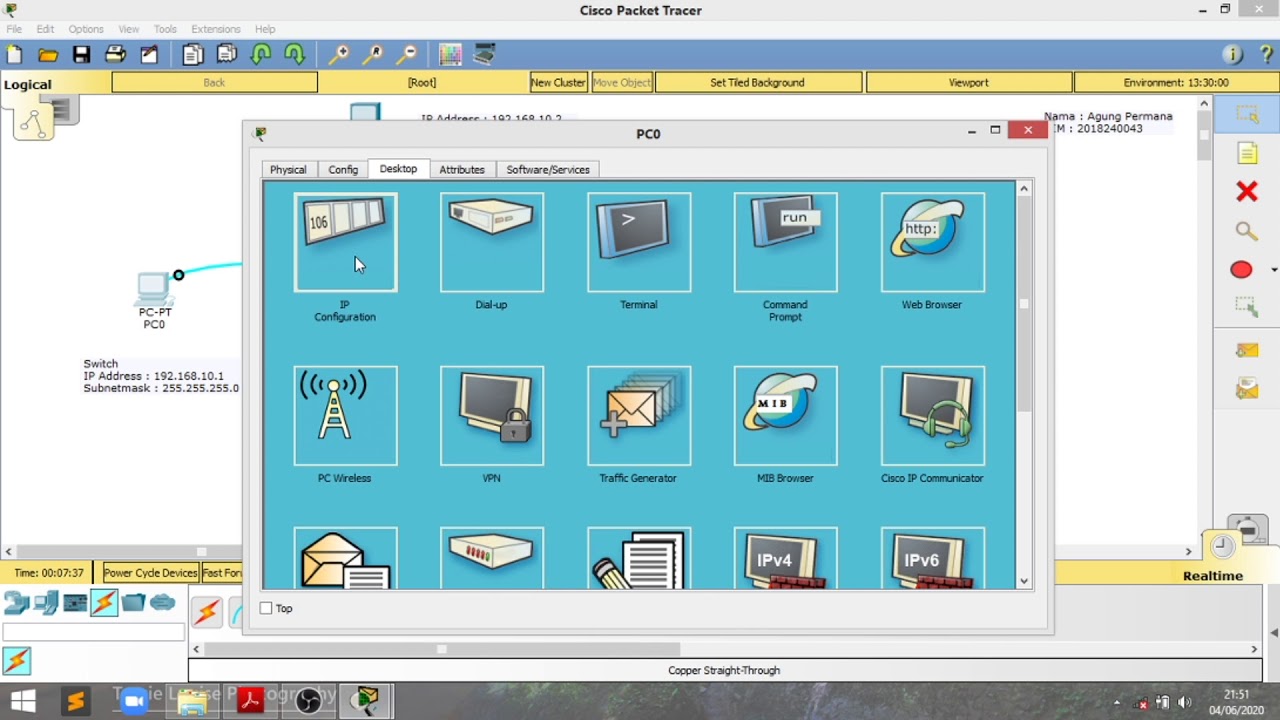The width and height of the screenshot is (1280, 720).
Task: Click the New file toolbar icon
Action: tap(14, 54)
